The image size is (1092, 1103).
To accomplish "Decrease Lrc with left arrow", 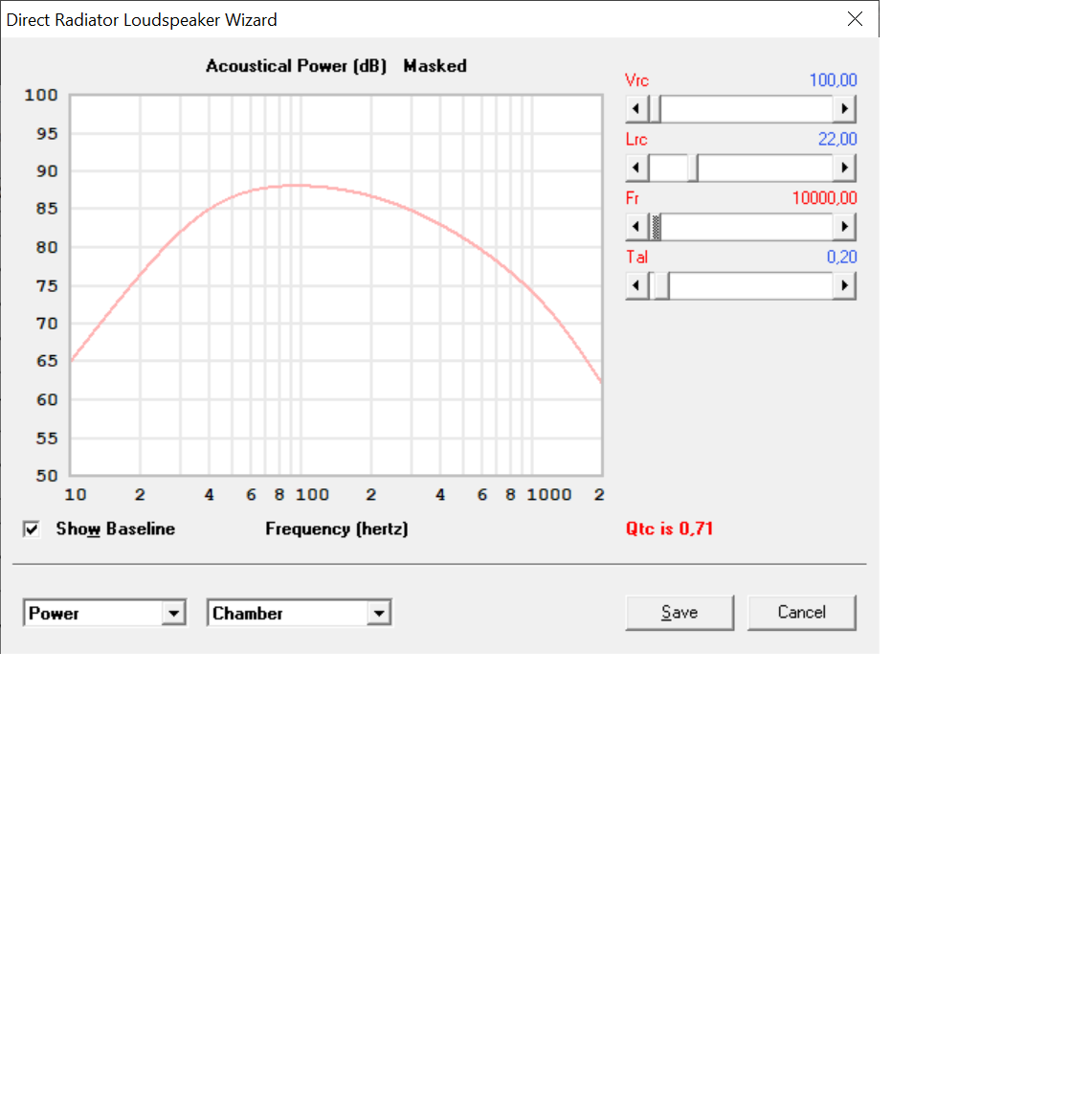I will coord(636,169).
